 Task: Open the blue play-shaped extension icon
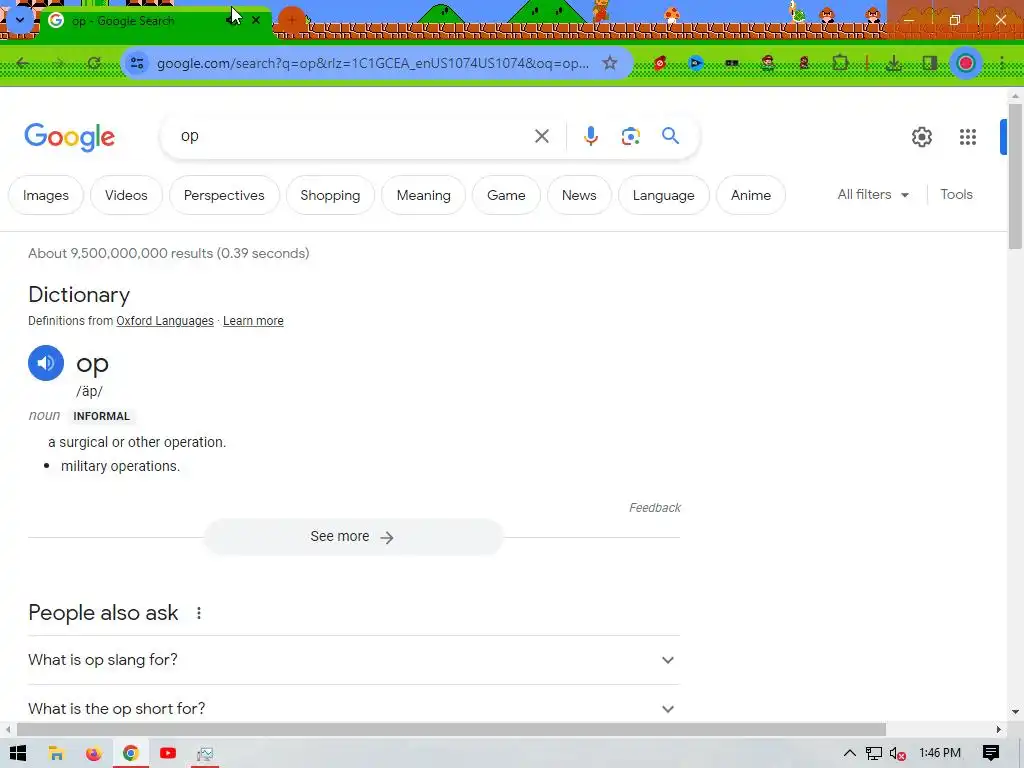click(x=696, y=63)
